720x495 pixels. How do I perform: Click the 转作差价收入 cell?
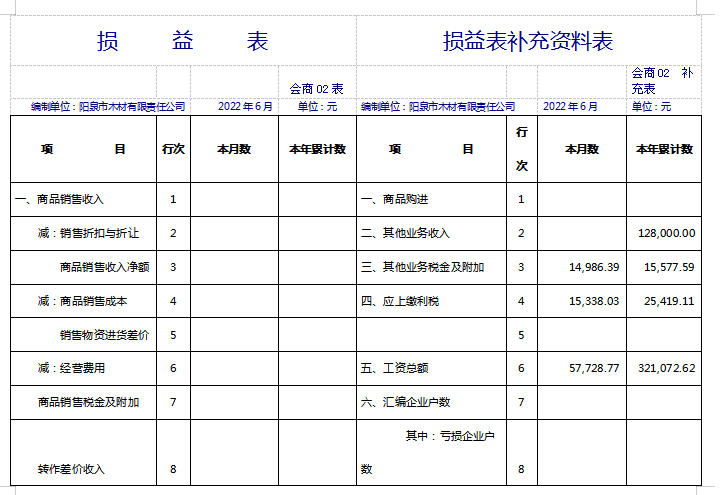click(x=71, y=469)
